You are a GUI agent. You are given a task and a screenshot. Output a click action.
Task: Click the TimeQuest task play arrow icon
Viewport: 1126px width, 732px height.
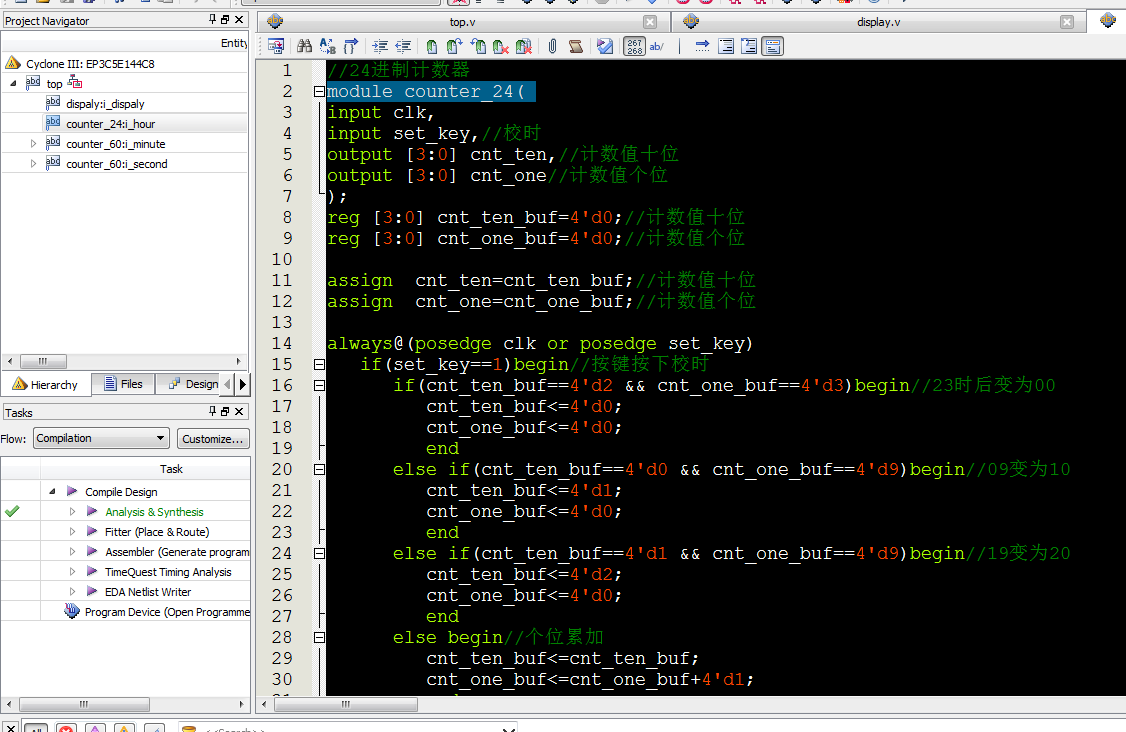(92, 572)
